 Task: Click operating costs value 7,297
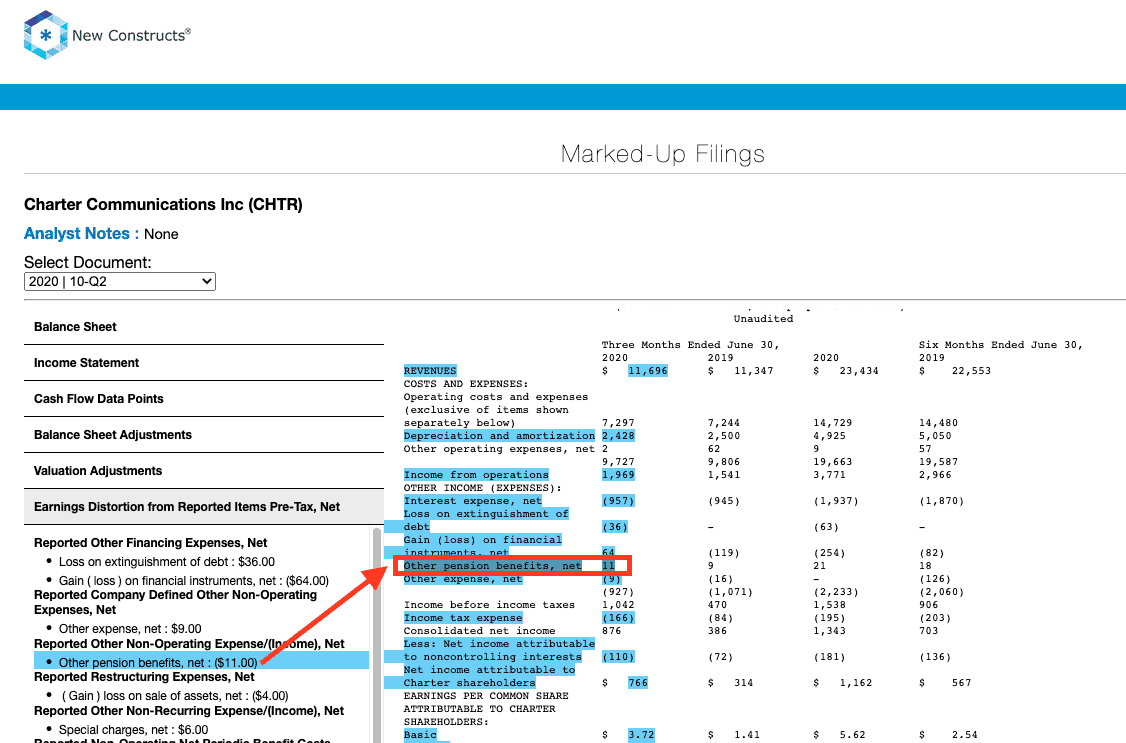(618, 422)
